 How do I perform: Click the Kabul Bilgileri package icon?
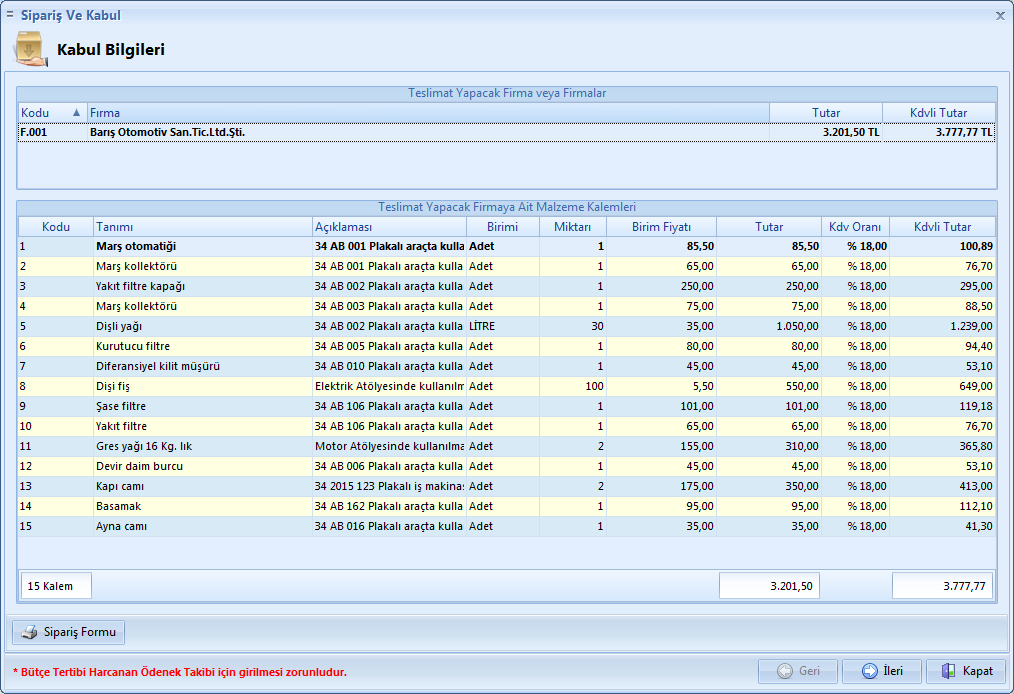(30, 49)
